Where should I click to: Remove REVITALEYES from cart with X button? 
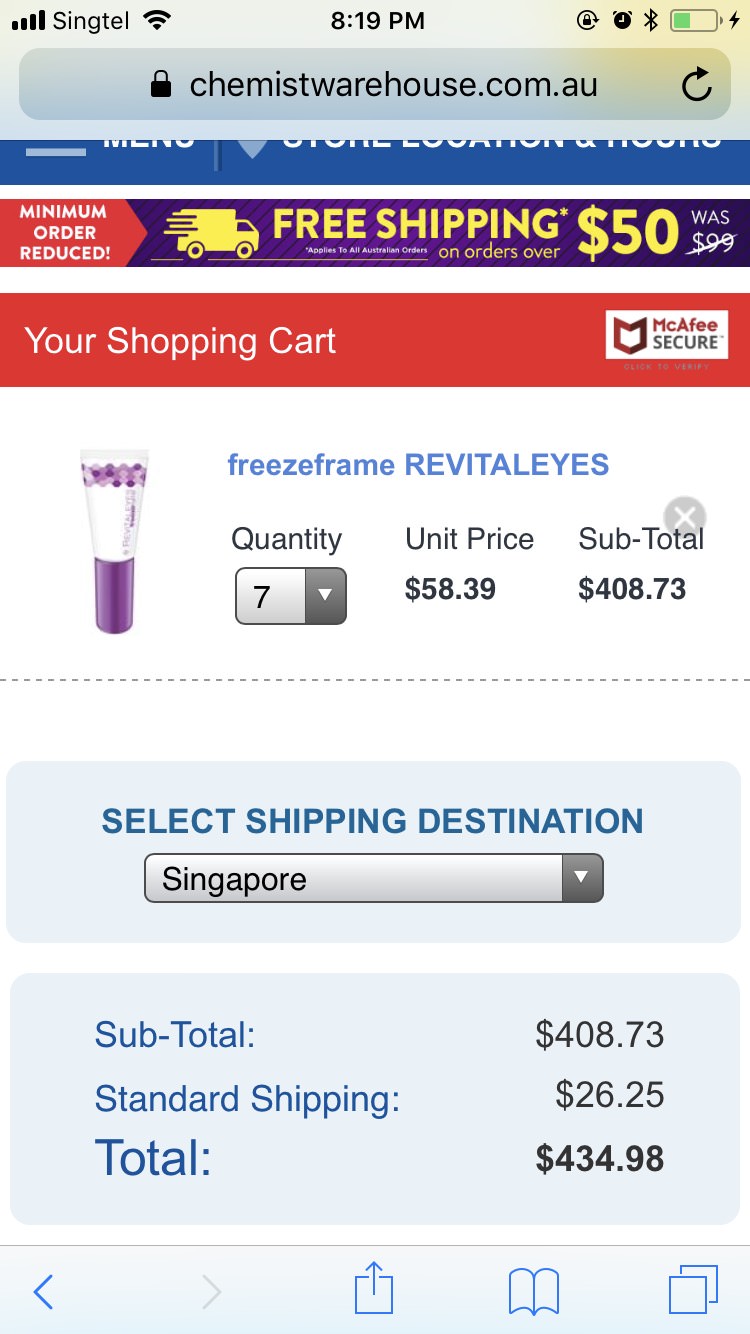point(685,516)
